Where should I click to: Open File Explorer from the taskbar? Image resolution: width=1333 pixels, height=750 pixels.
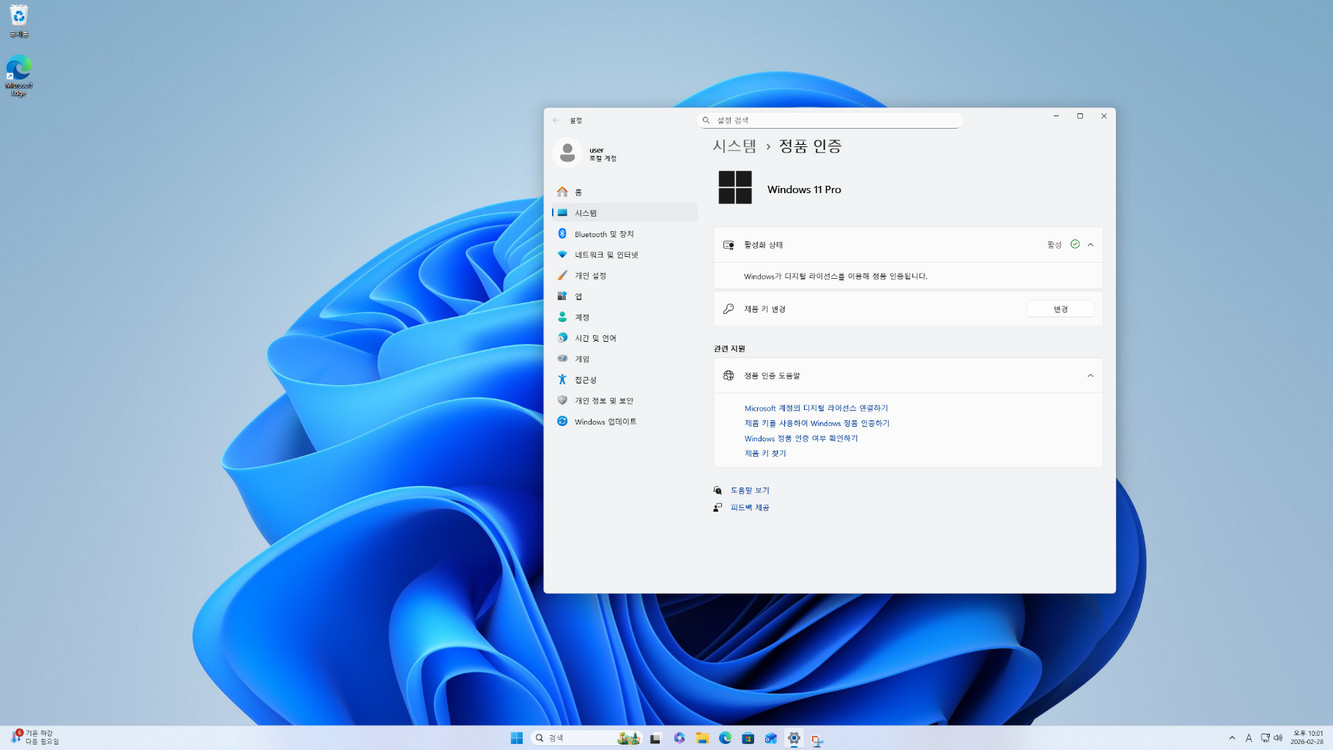point(702,738)
